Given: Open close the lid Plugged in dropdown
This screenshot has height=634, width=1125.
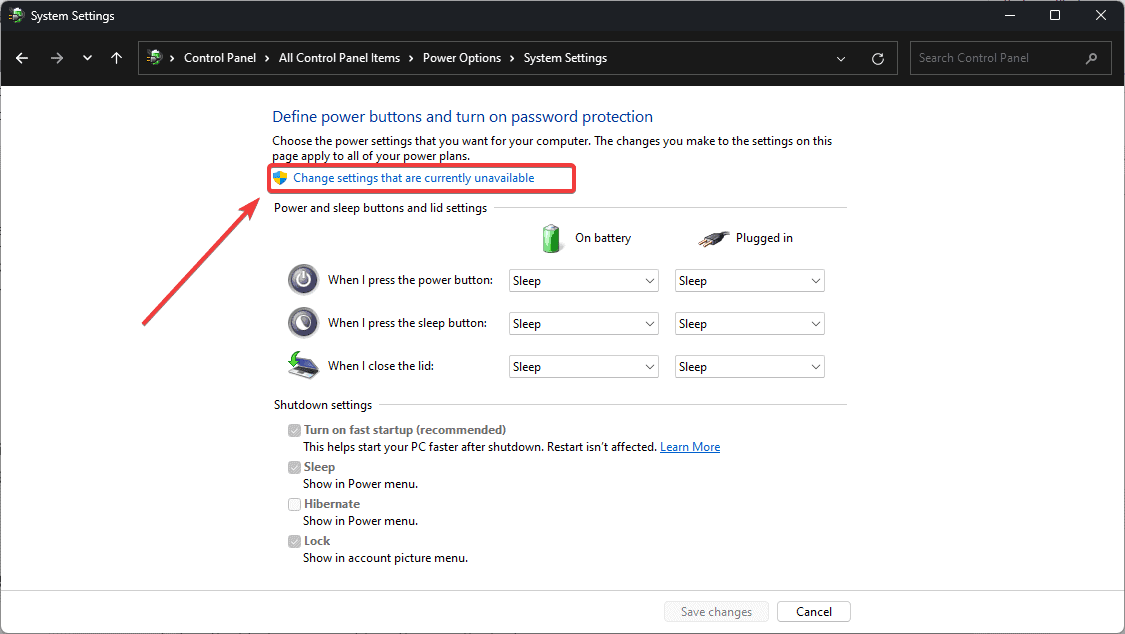Looking at the screenshot, I should point(749,366).
